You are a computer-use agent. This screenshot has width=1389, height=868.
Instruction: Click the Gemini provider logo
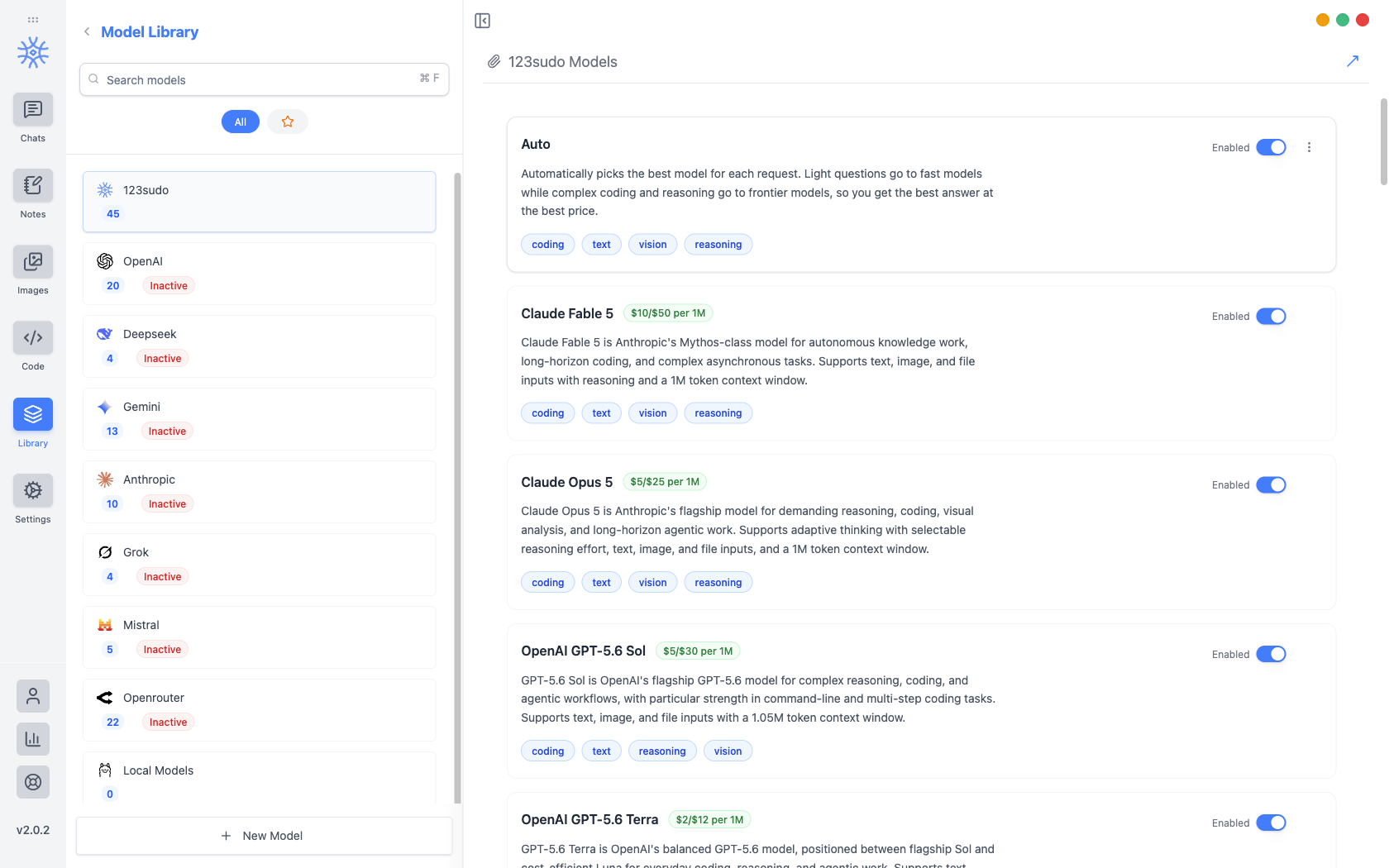coord(105,407)
